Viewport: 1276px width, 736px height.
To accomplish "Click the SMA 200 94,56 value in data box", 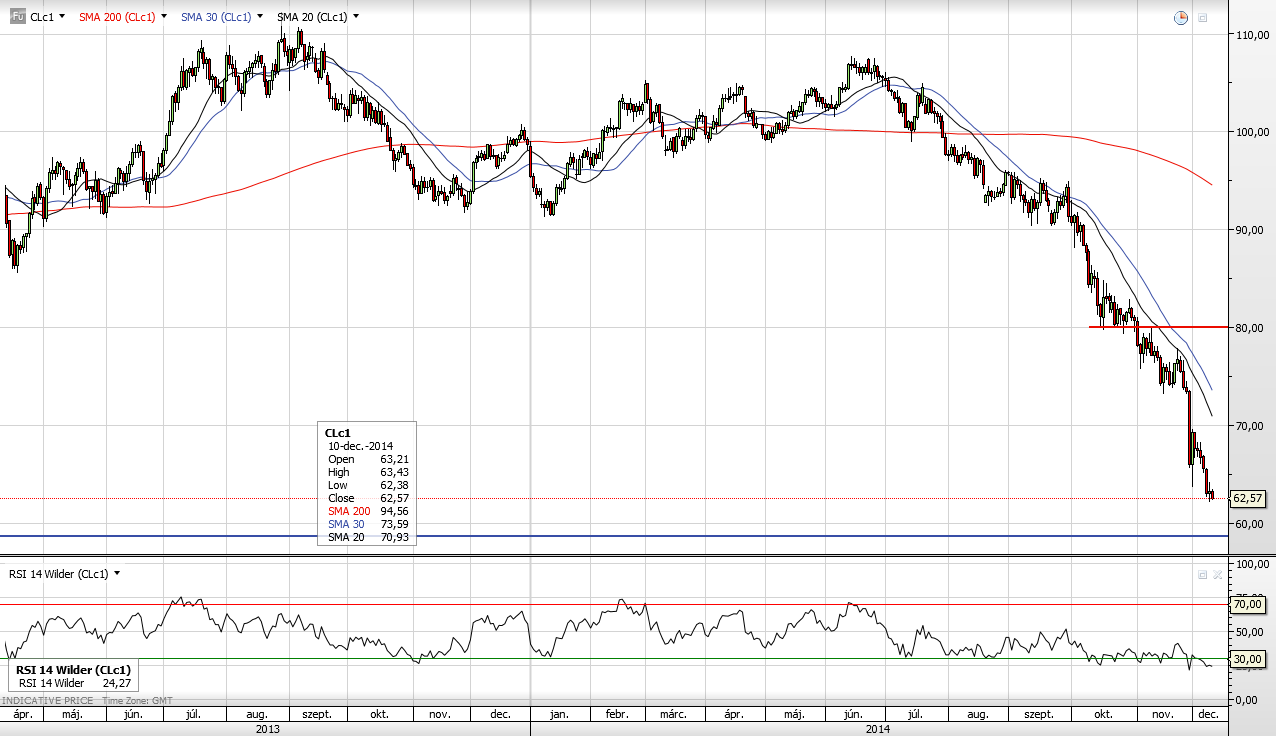I will pos(394,511).
